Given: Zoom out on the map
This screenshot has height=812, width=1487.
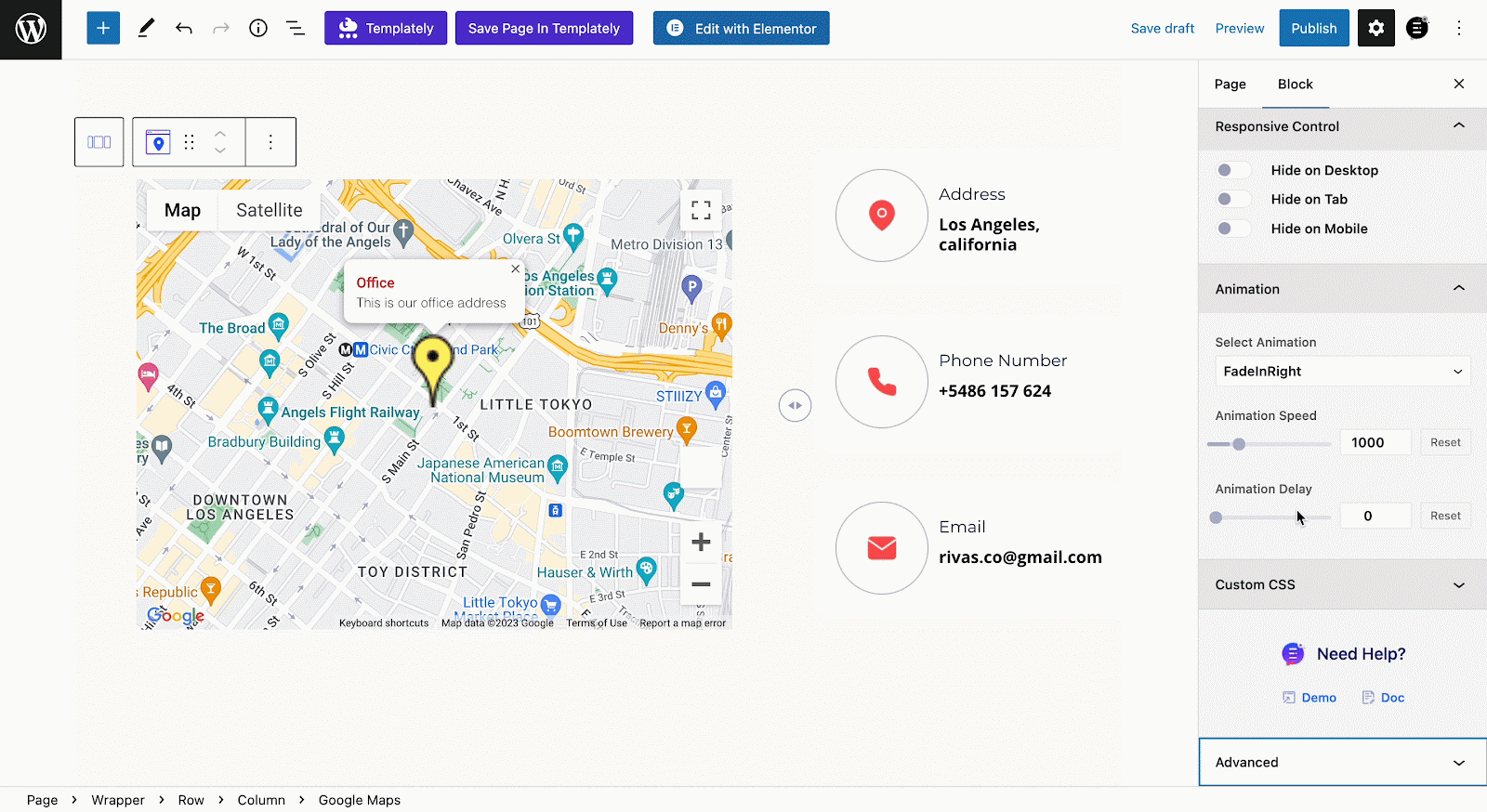Looking at the screenshot, I should [x=702, y=584].
